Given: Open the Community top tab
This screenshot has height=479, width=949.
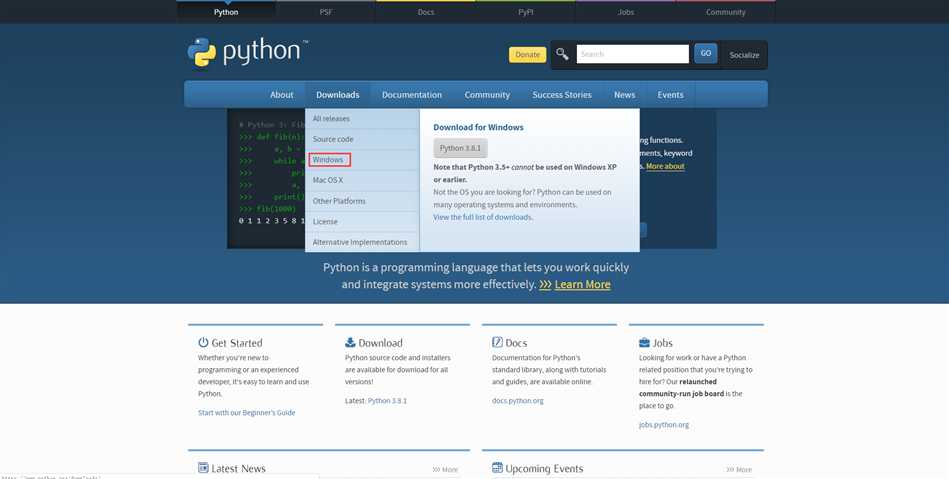Looking at the screenshot, I should pyautogui.click(x=725, y=12).
